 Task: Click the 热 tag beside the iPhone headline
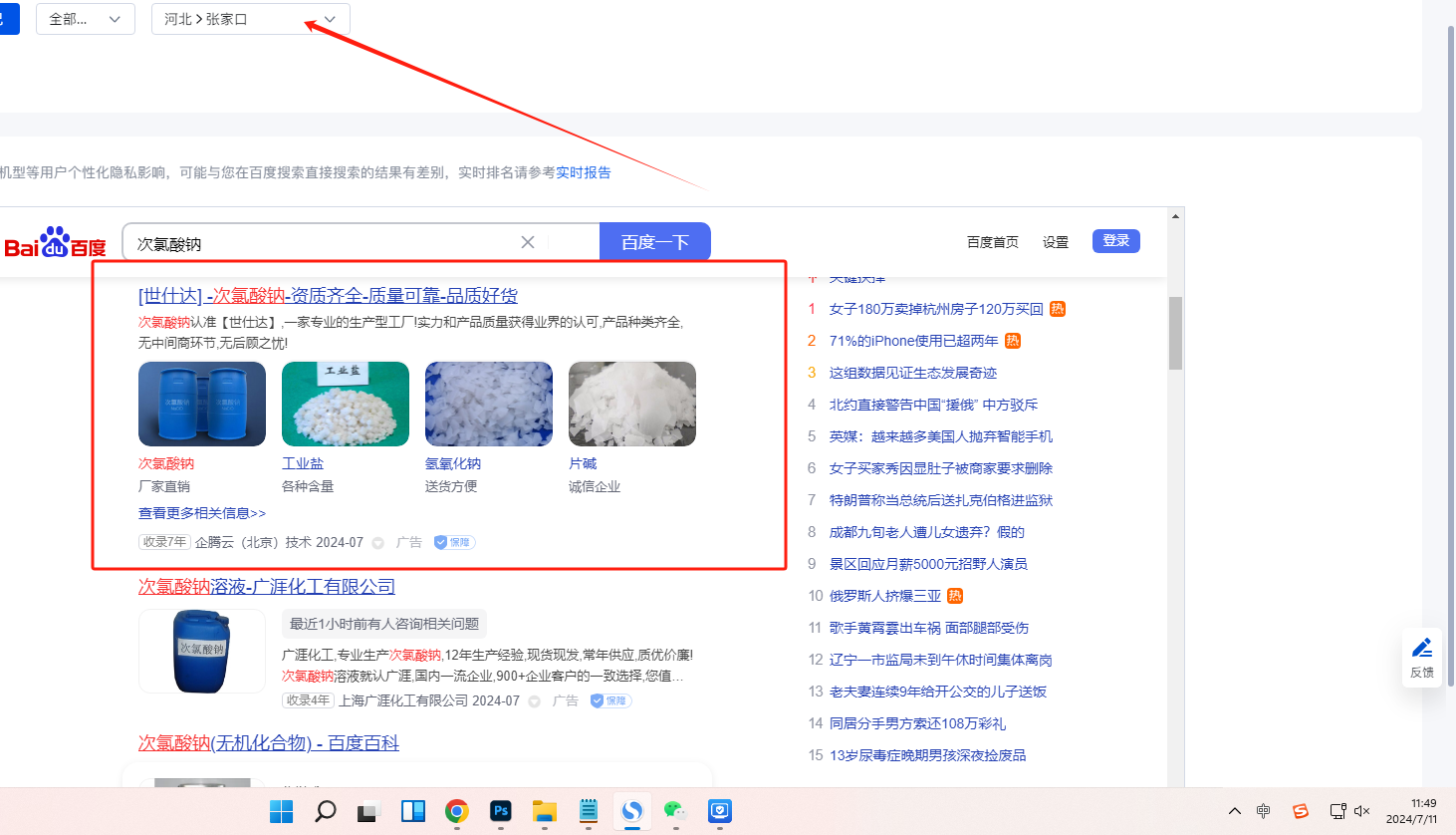1013,341
